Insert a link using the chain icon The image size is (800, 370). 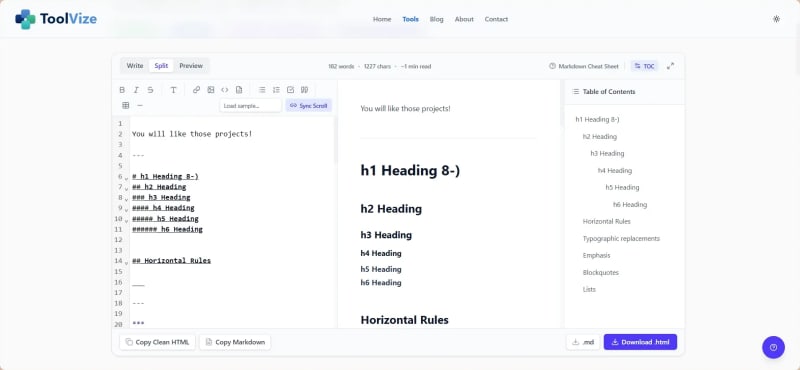point(196,90)
